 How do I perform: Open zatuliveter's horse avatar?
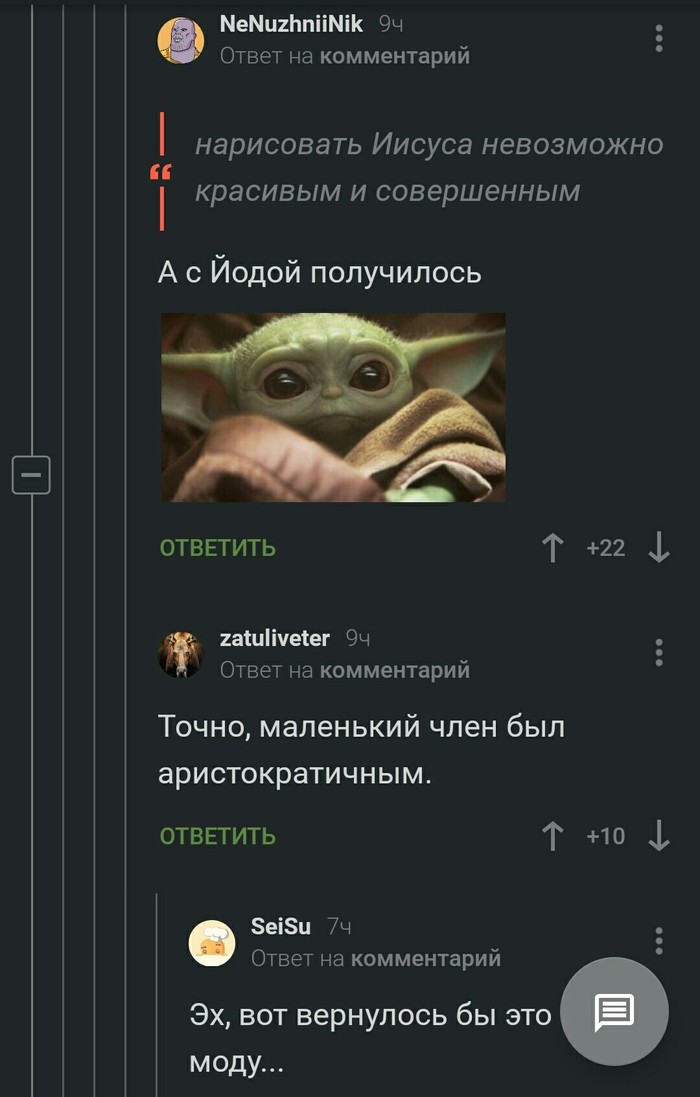[x=180, y=655]
